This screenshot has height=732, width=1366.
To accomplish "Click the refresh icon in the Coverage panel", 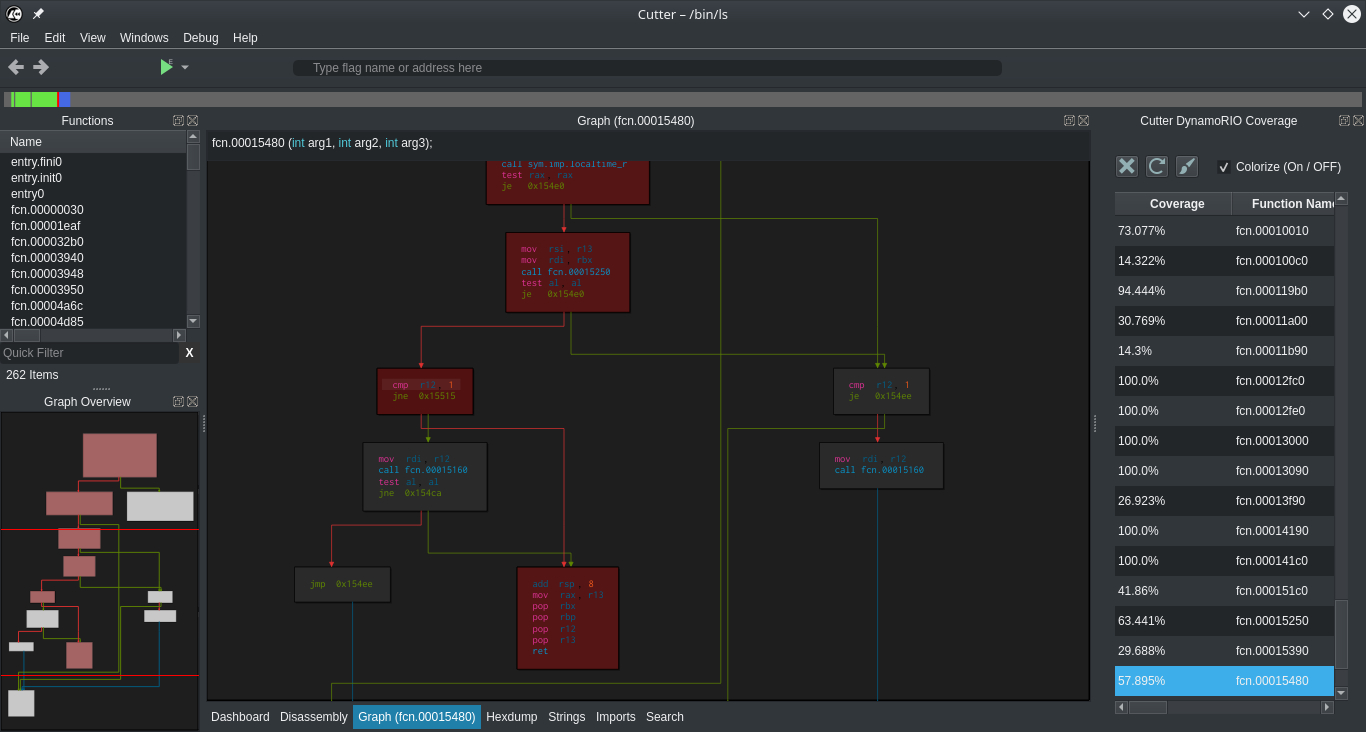I will [x=1157, y=167].
